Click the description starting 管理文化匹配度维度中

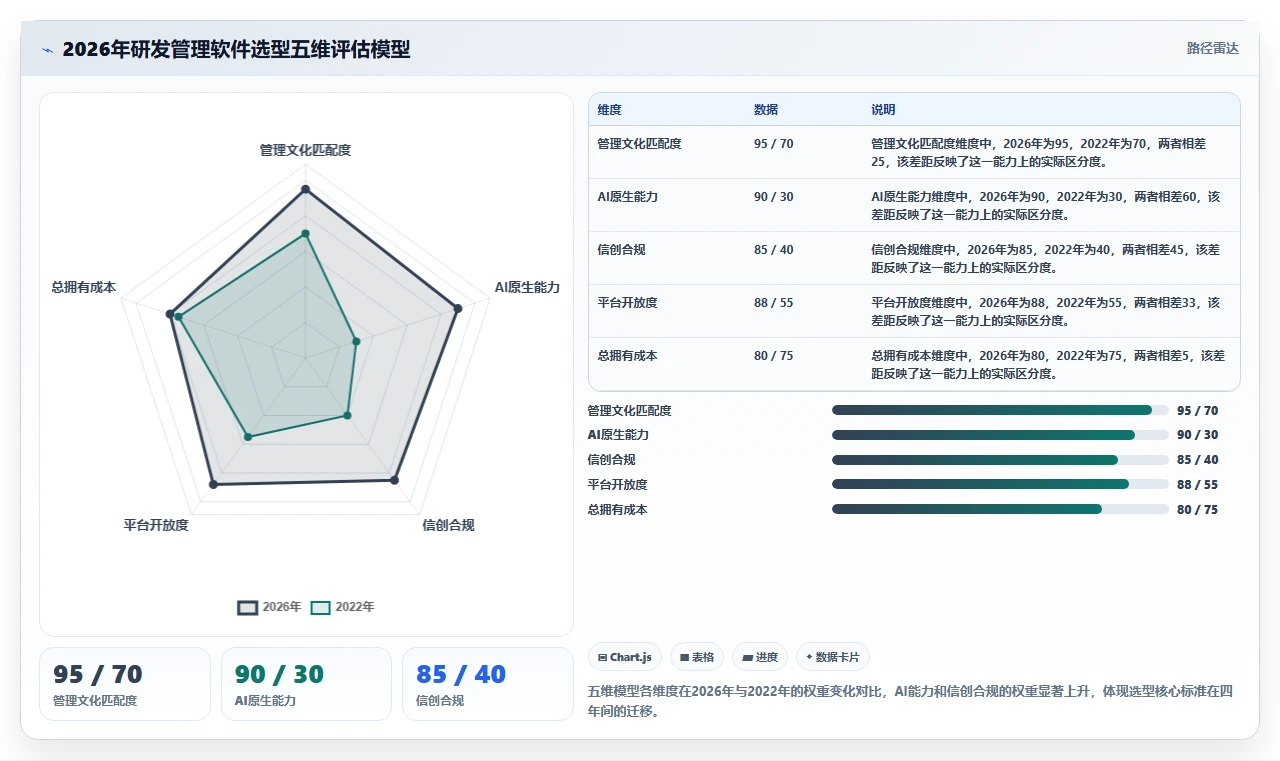(x=1040, y=152)
